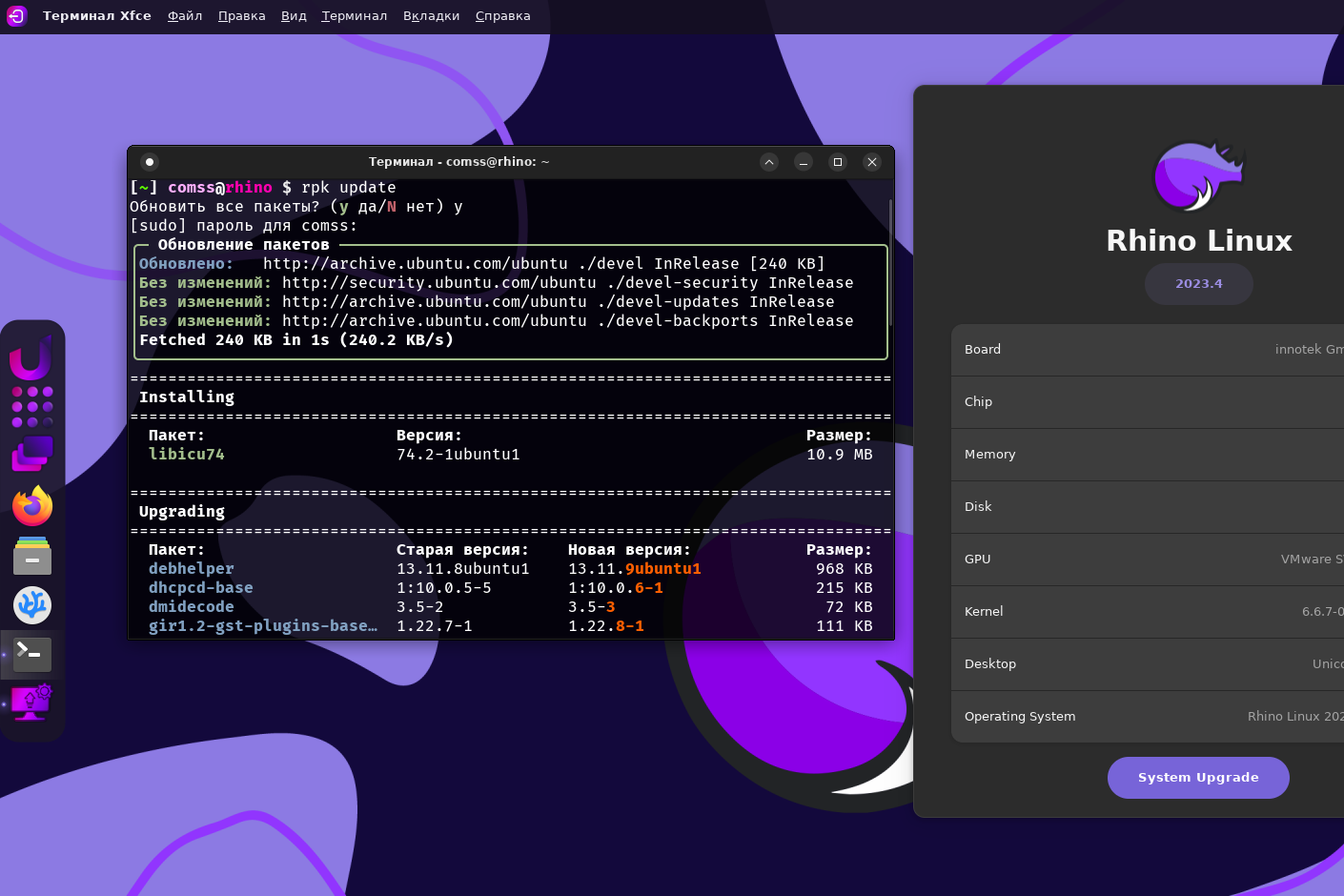Screen dimensions: 1344x896
Task: Click the 74.2-1ubuntu1 version value
Action: [458, 455]
